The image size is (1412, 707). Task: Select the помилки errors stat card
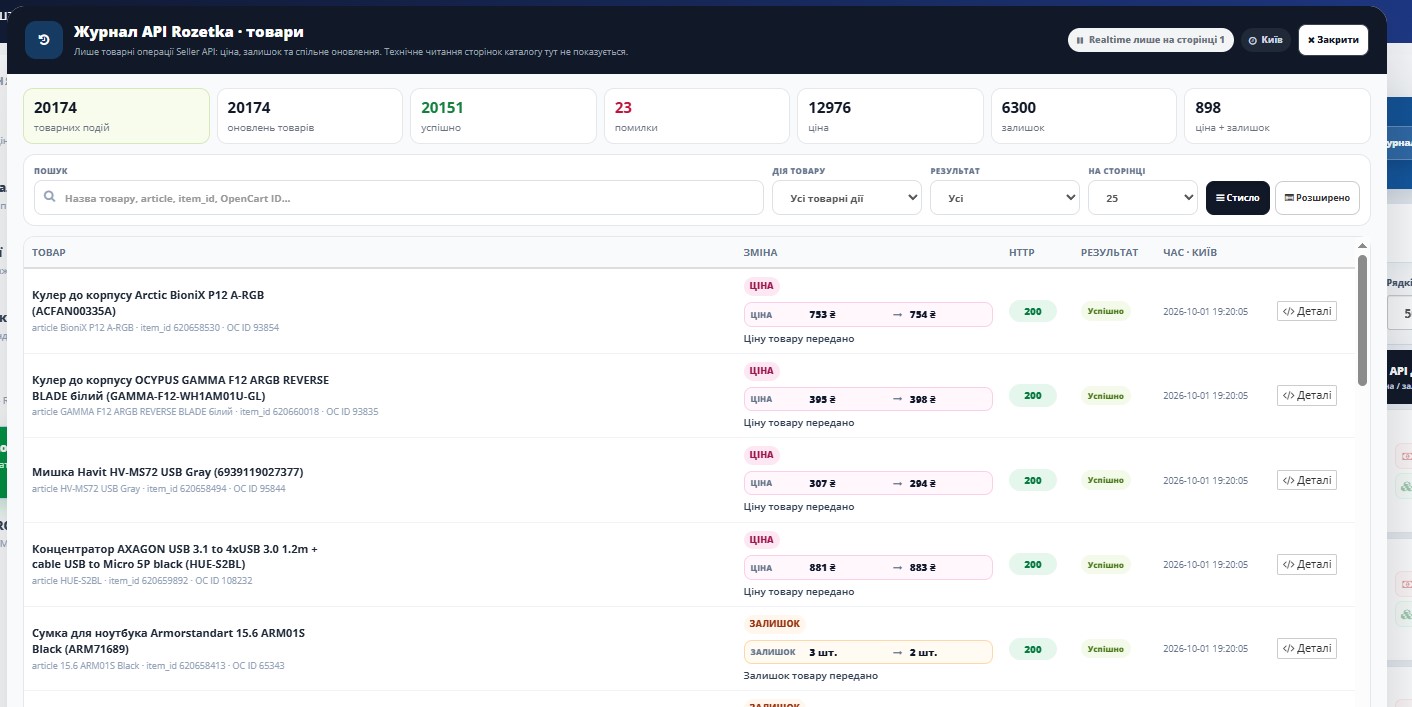pyautogui.click(x=697, y=116)
